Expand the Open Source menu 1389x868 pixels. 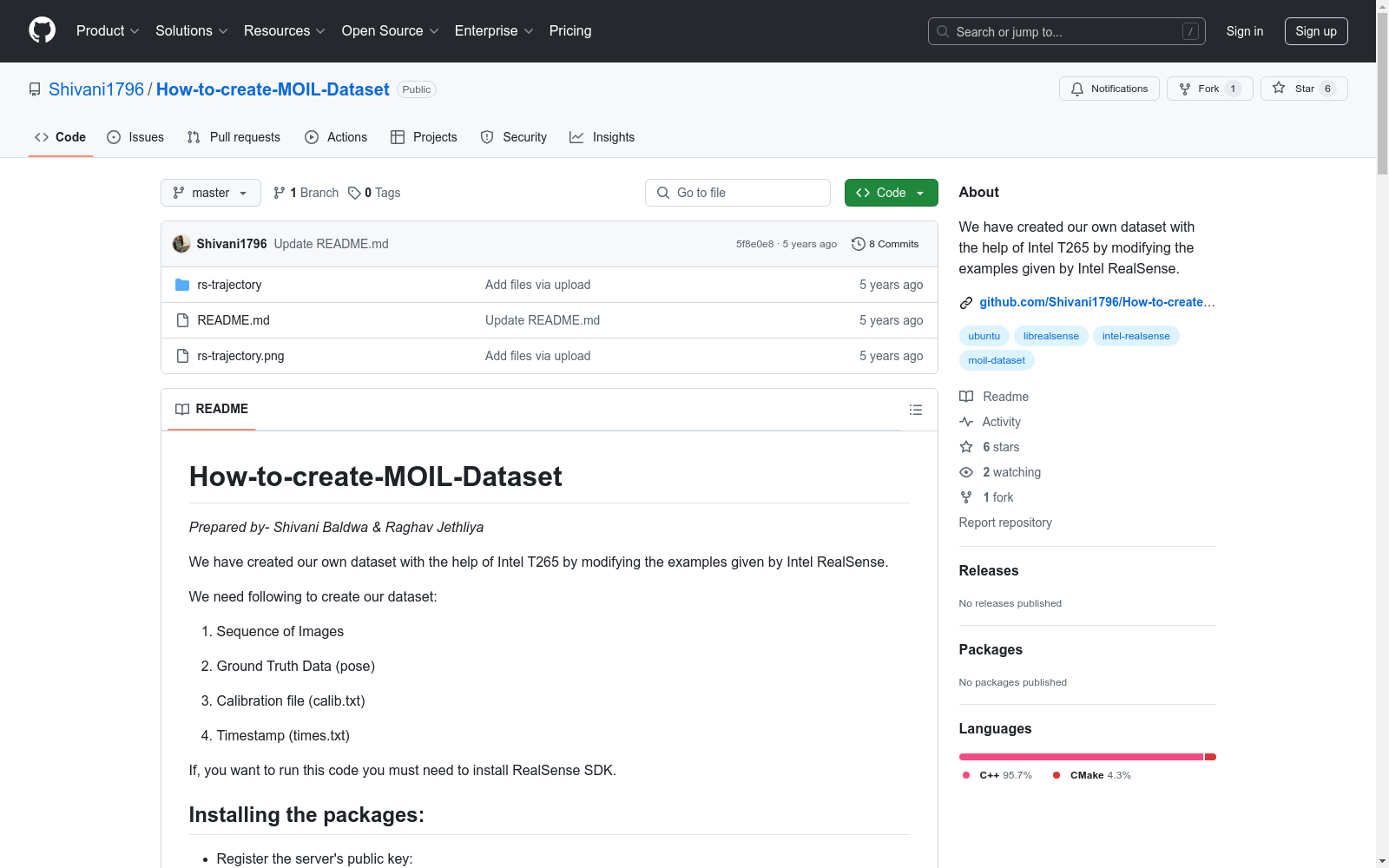[391, 30]
